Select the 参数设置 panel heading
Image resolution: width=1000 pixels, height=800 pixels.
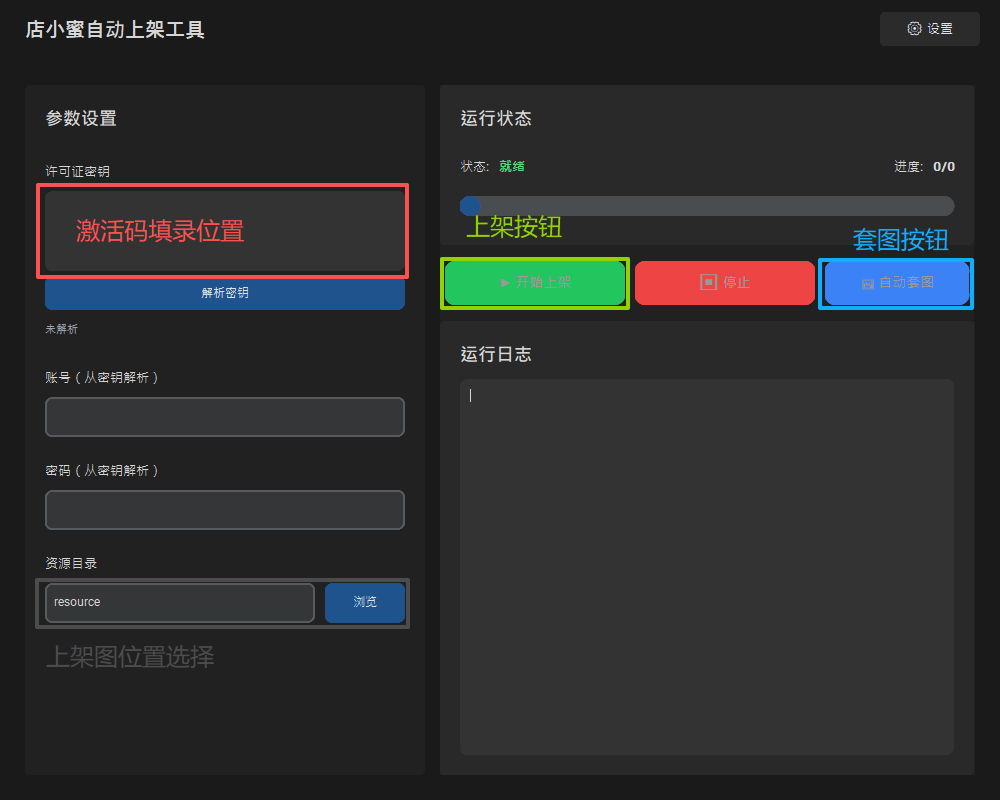coord(81,119)
